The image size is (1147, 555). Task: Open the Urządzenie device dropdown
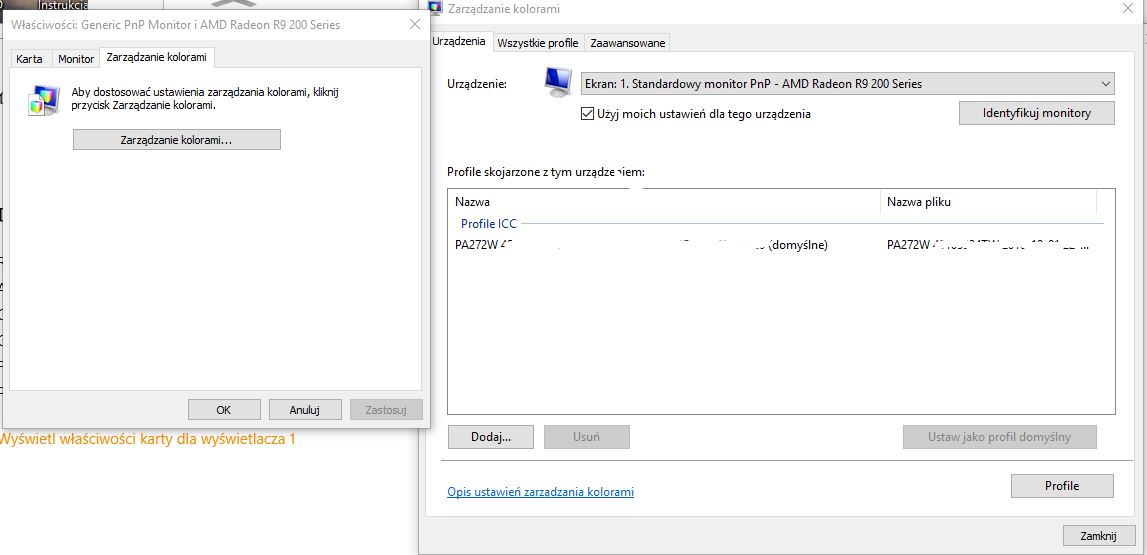pos(847,84)
